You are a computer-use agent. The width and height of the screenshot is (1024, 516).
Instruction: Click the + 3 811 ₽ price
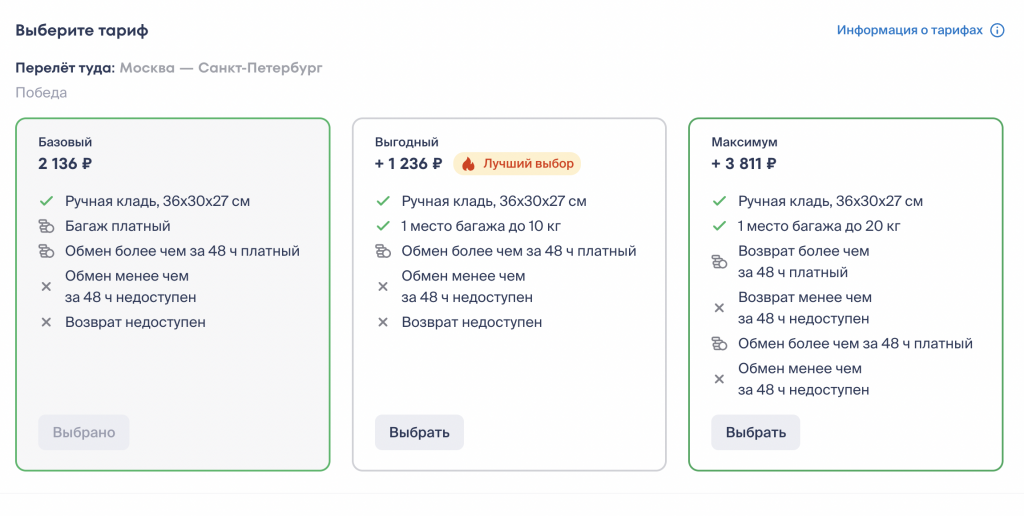coord(744,164)
